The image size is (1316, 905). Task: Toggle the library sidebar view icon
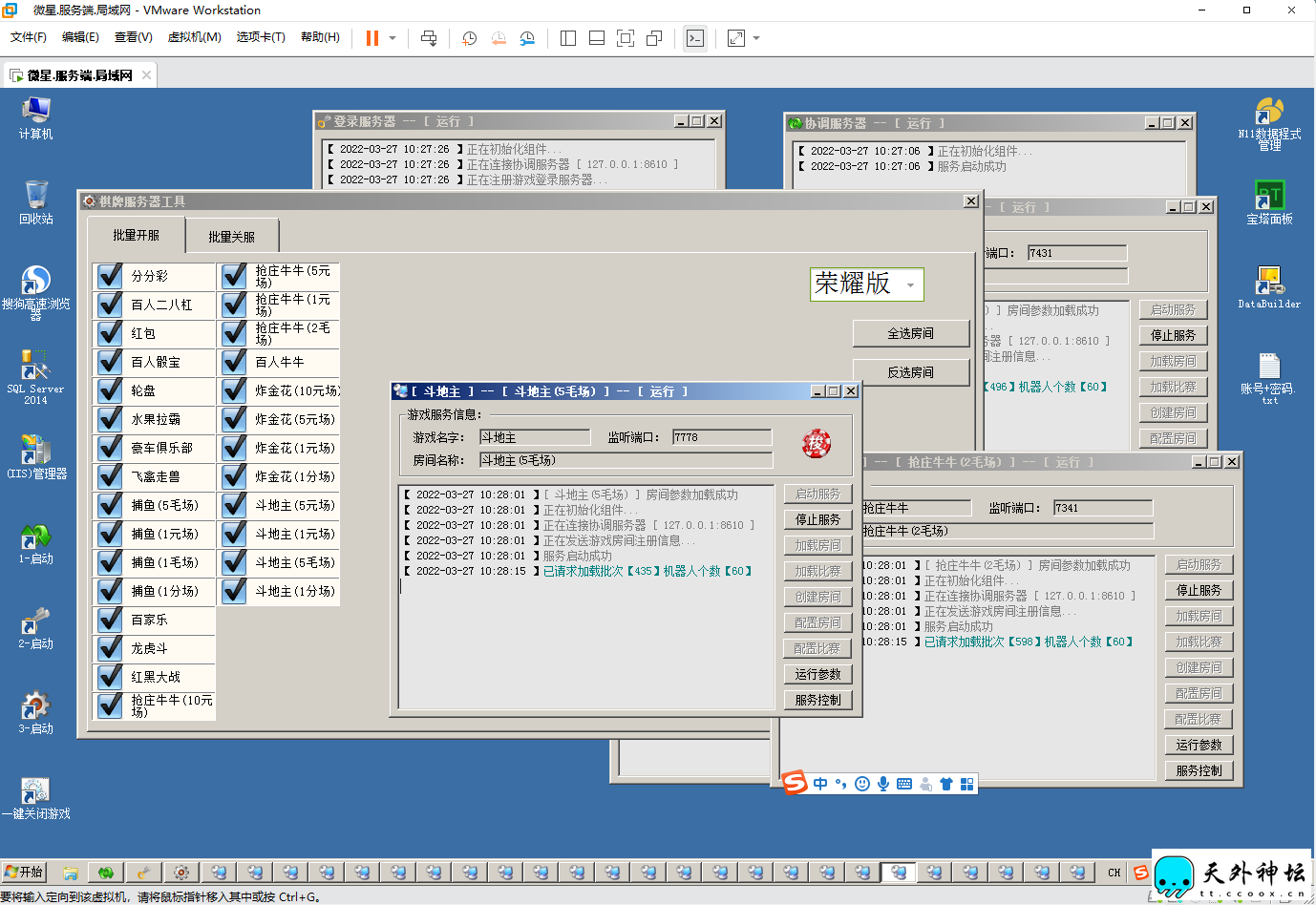pos(568,38)
